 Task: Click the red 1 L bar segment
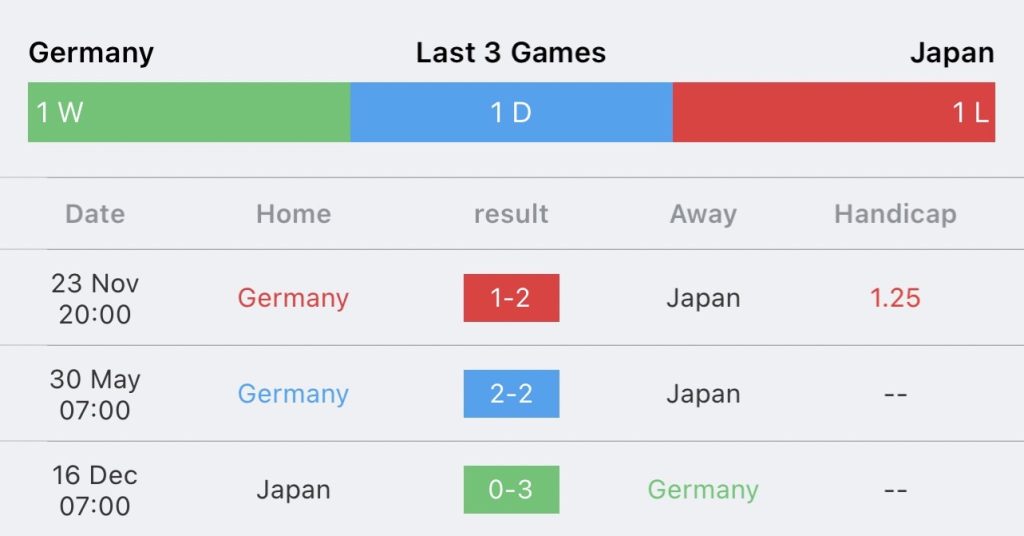click(x=833, y=112)
